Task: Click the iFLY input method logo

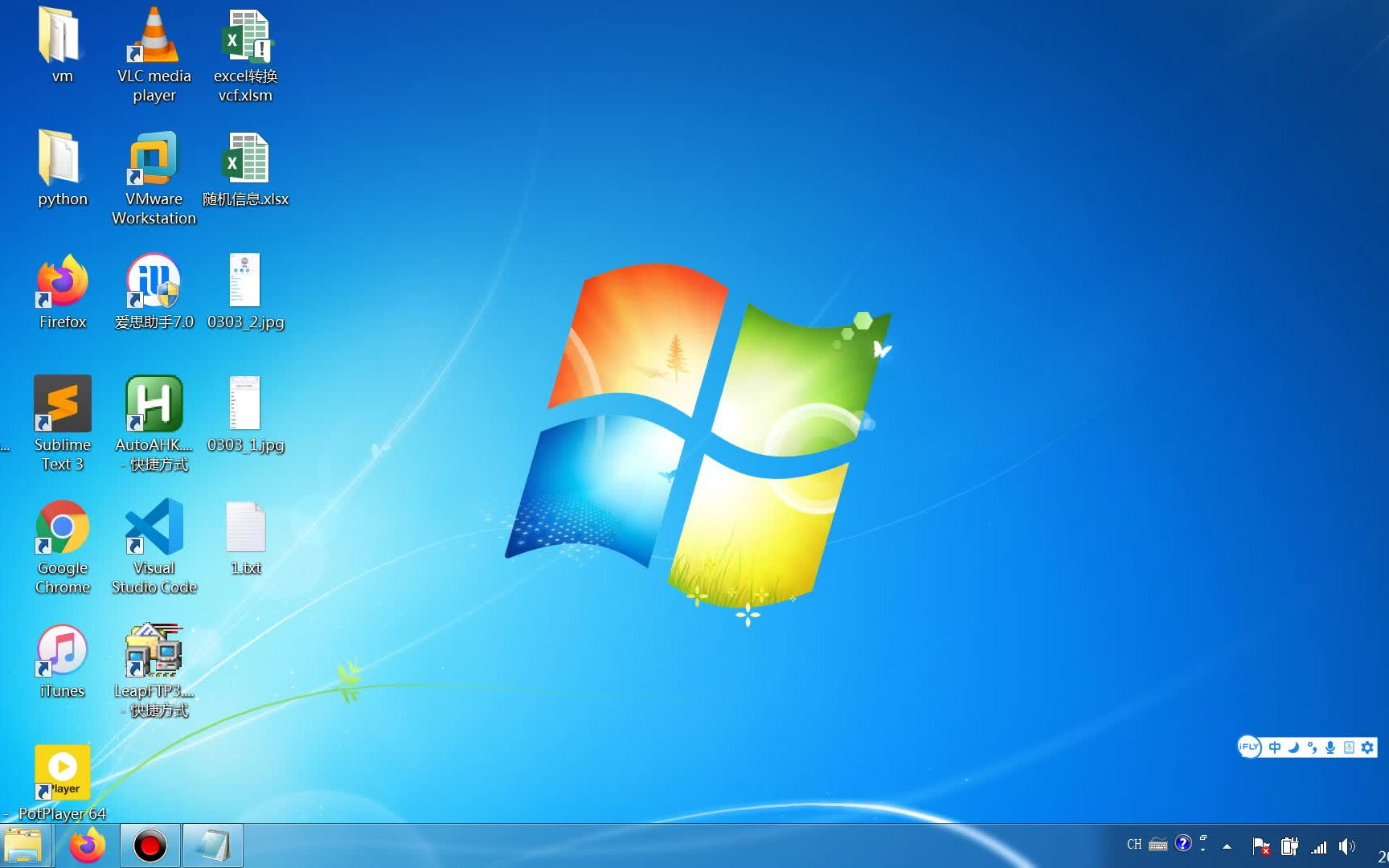Action: coord(1248,747)
